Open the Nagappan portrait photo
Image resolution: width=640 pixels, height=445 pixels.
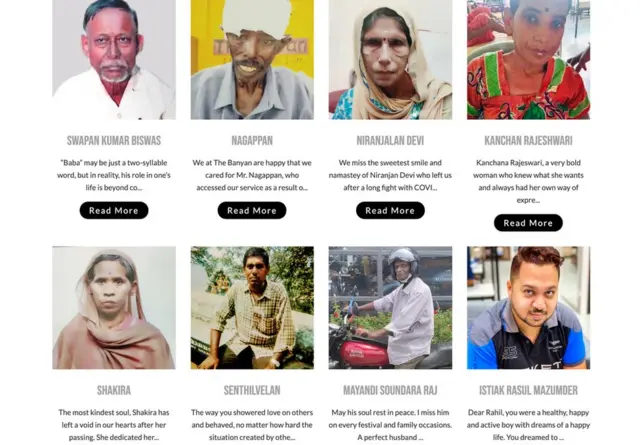[252, 60]
